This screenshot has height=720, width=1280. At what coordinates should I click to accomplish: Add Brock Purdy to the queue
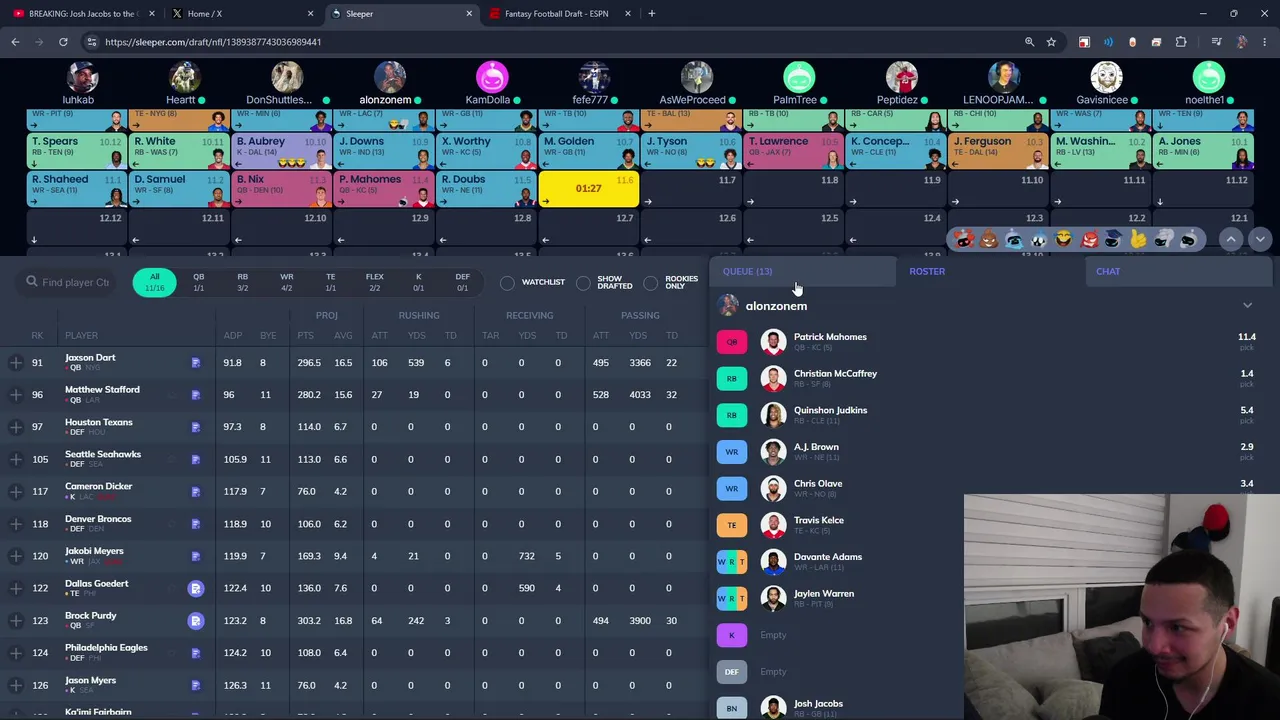pos(15,621)
